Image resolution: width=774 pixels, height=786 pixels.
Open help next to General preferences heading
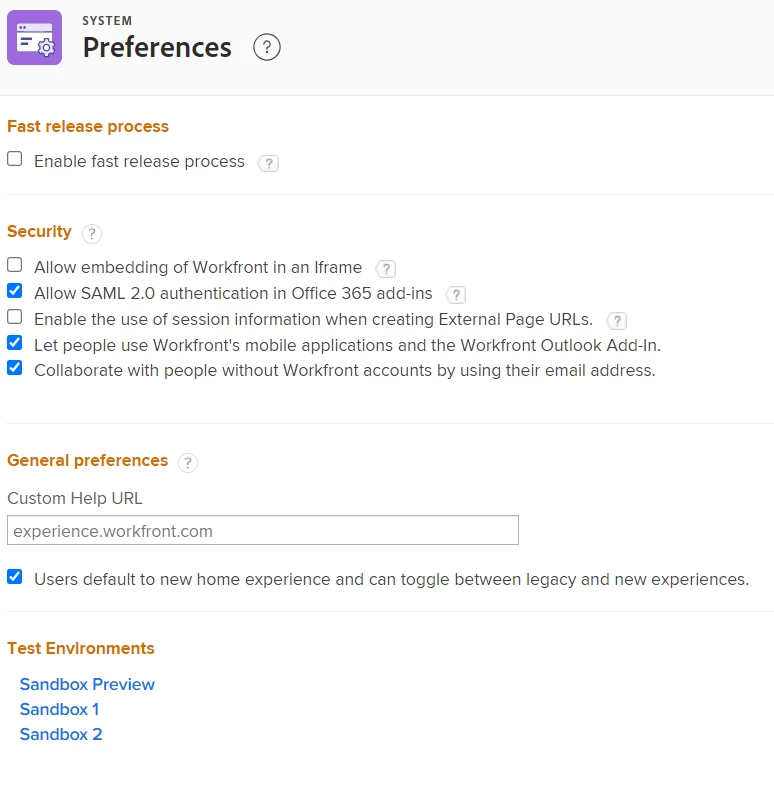tap(188, 463)
